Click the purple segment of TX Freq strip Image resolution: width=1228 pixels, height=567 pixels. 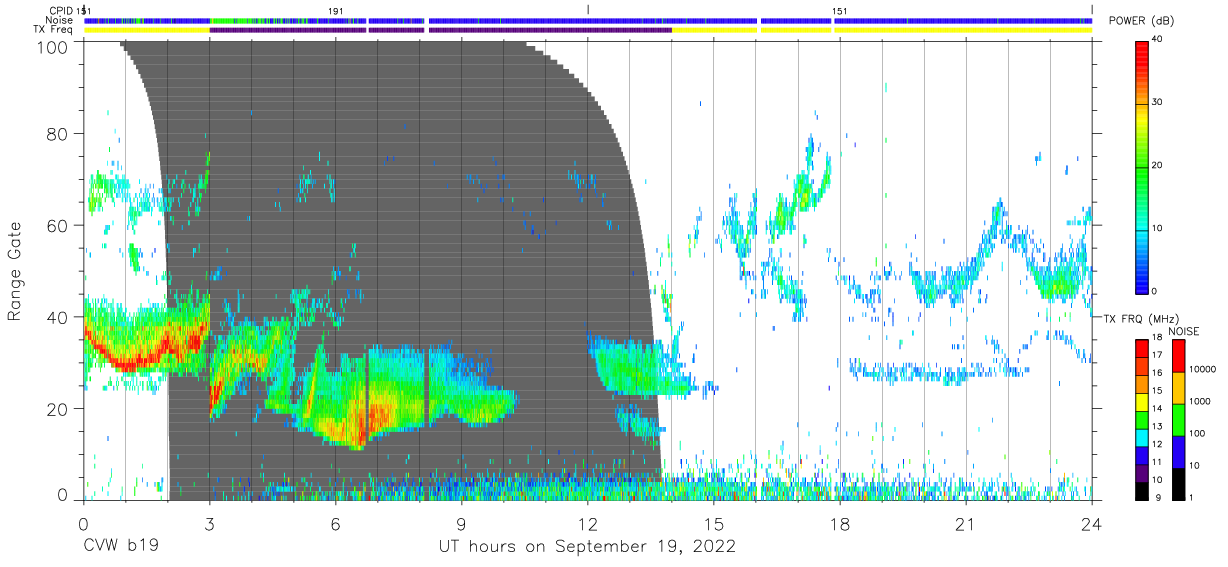pos(440,30)
